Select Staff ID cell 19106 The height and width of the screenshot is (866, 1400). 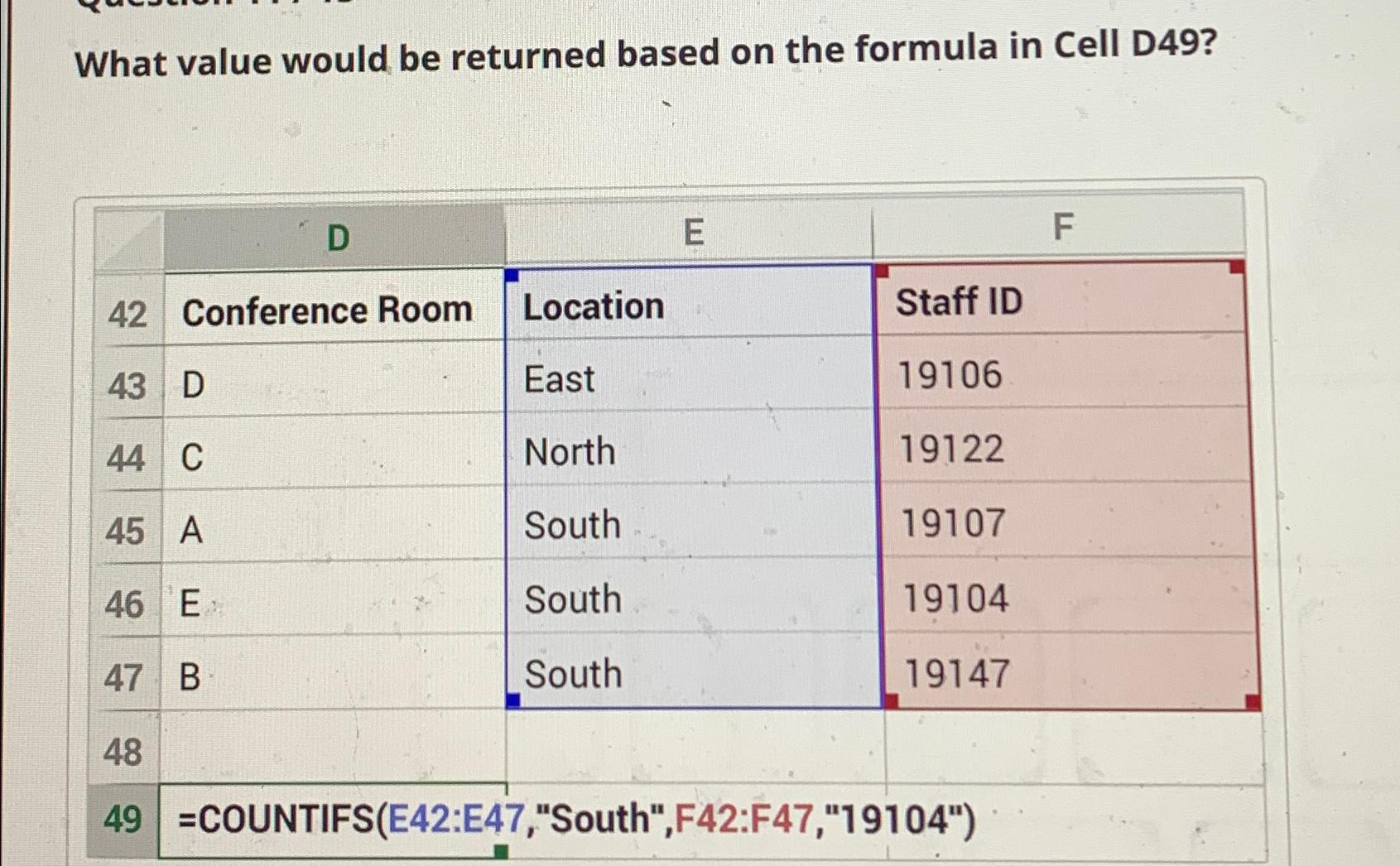[1063, 373]
